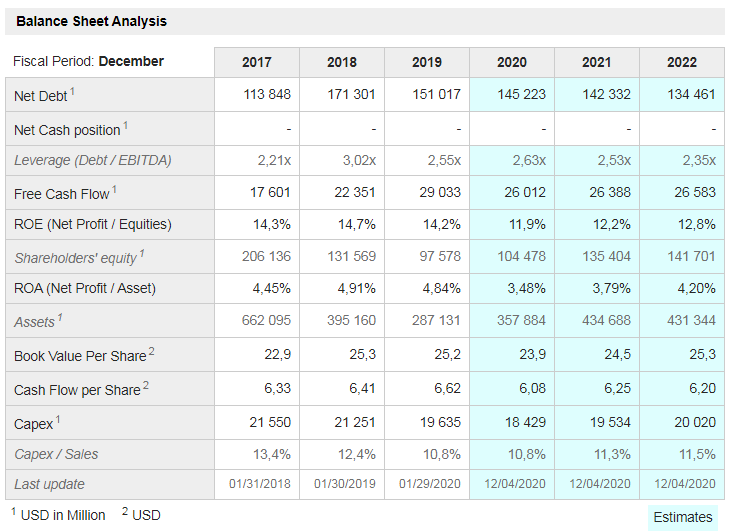
Task: Click the Balance Sheet Analysis title
Action: pyautogui.click(x=91, y=21)
